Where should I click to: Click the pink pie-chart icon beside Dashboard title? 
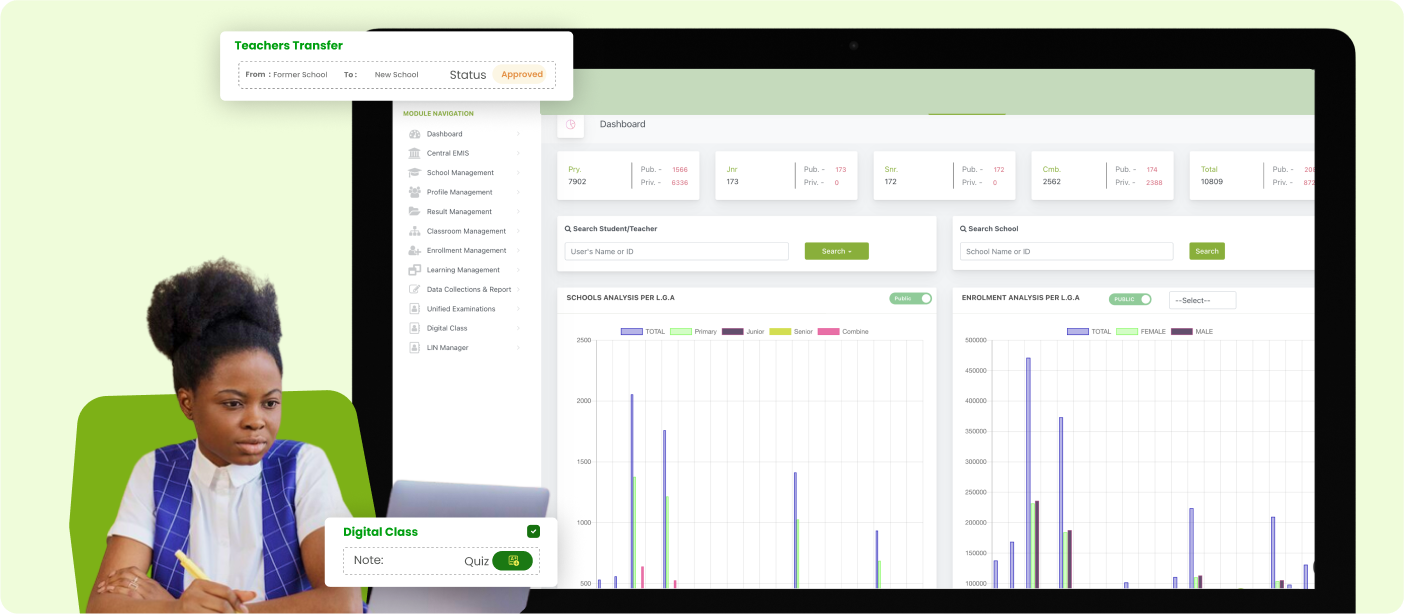571,125
